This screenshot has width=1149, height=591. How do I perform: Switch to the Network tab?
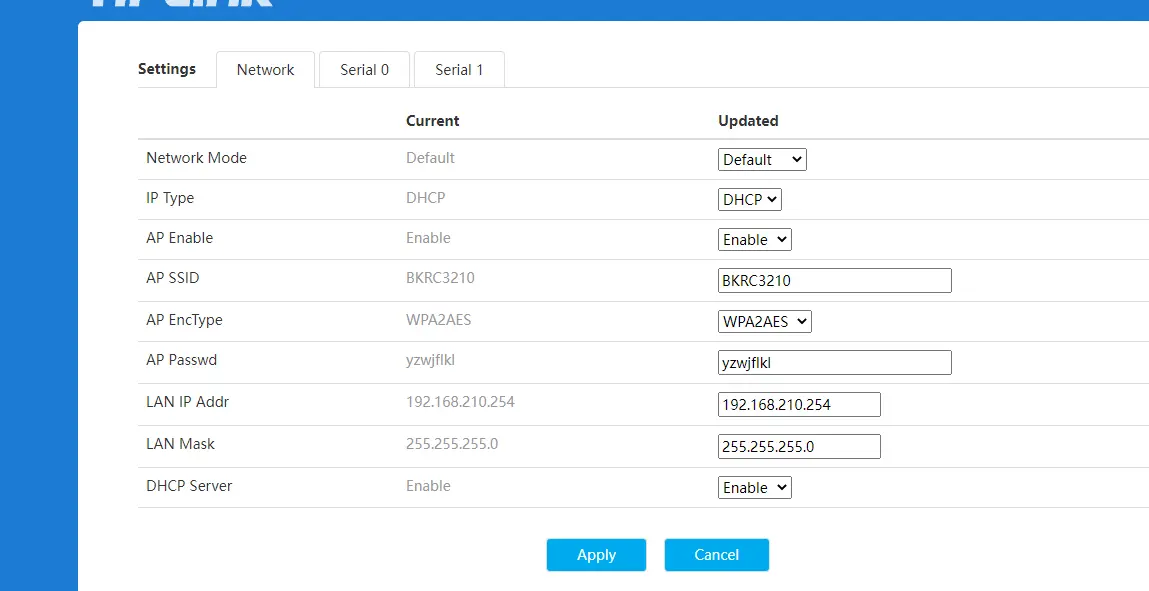tap(265, 70)
